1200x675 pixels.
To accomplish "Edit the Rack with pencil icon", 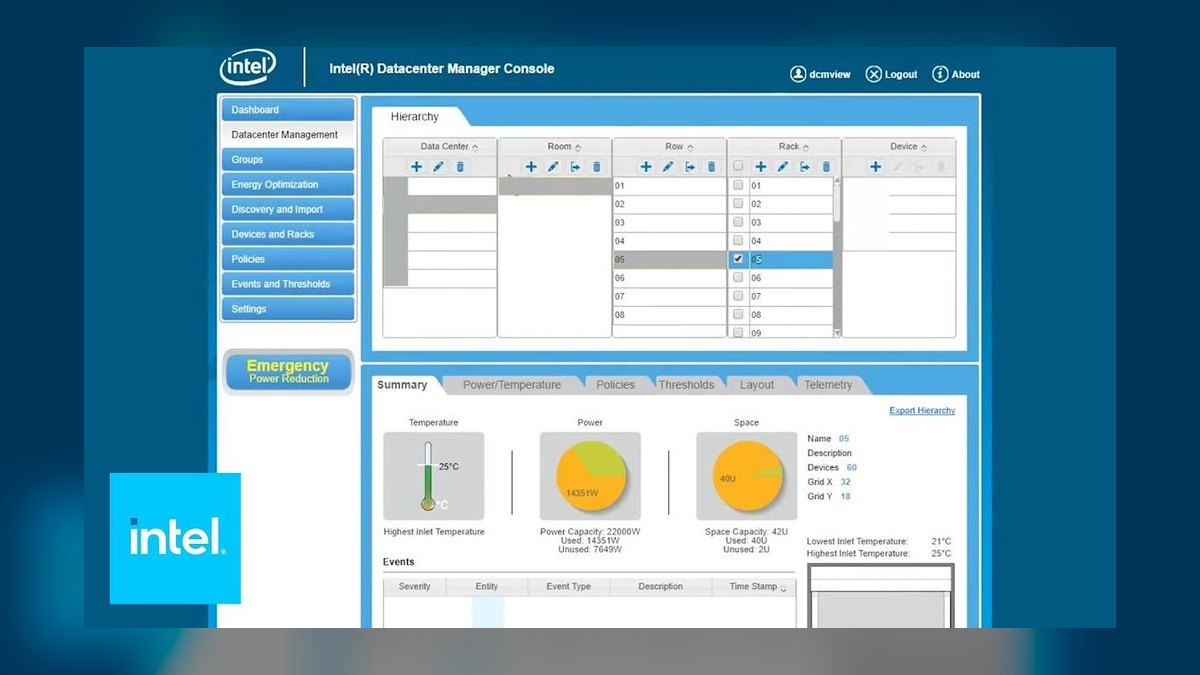I will (783, 167).
